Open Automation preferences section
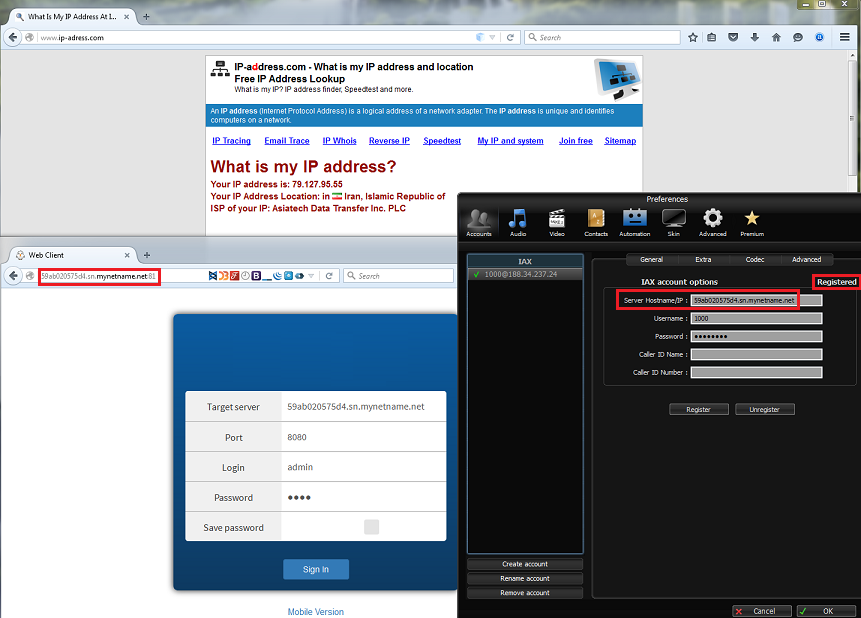The width and height of the screenshot is (861, 618). coord(635,222)
